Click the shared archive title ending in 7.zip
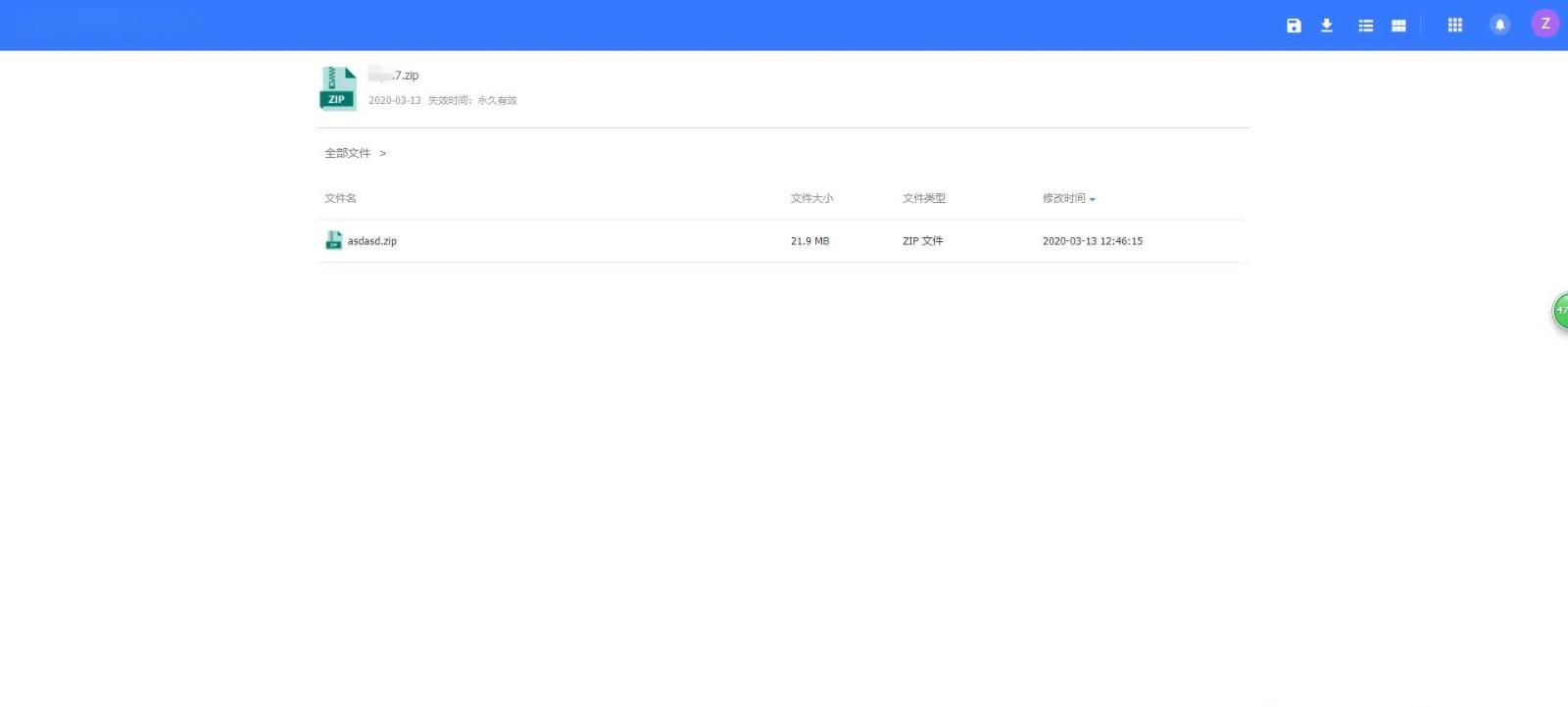The image size is (1568, 707). [393, 76]
